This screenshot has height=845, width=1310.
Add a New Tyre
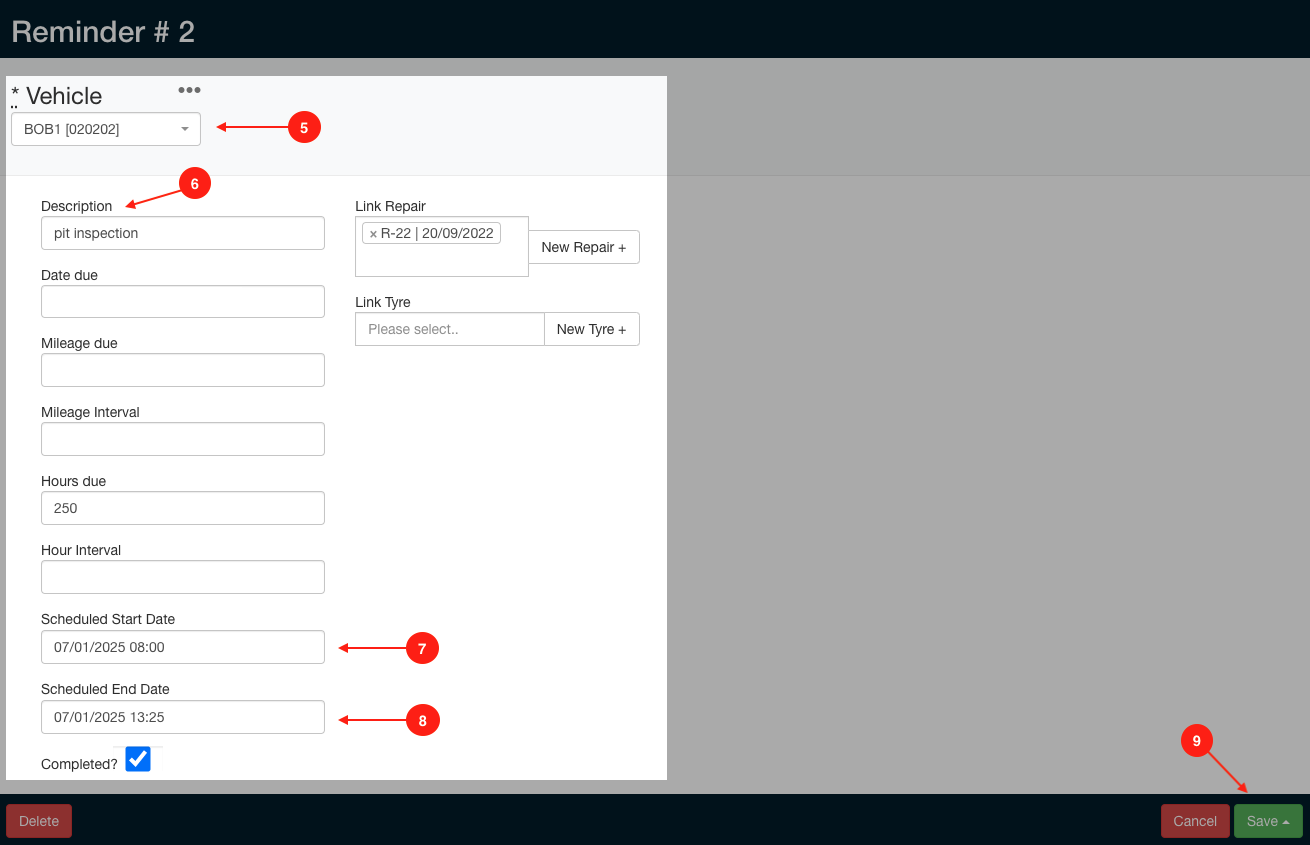(x=592, y=329)
